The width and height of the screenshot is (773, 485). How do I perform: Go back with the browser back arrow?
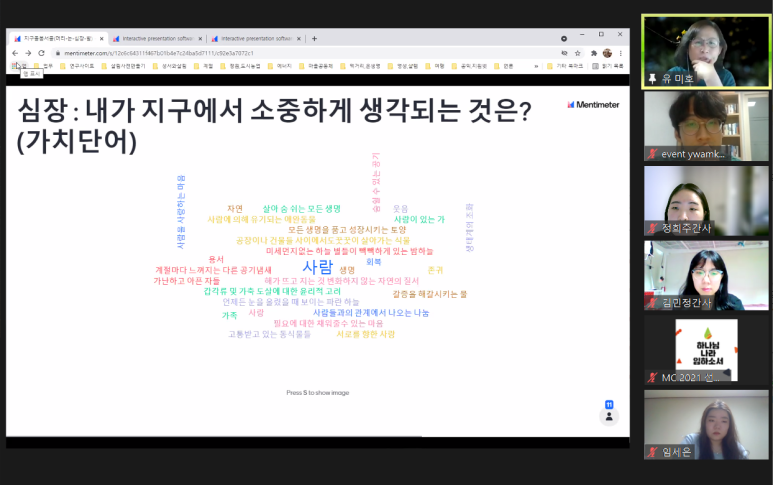[15, 53]
